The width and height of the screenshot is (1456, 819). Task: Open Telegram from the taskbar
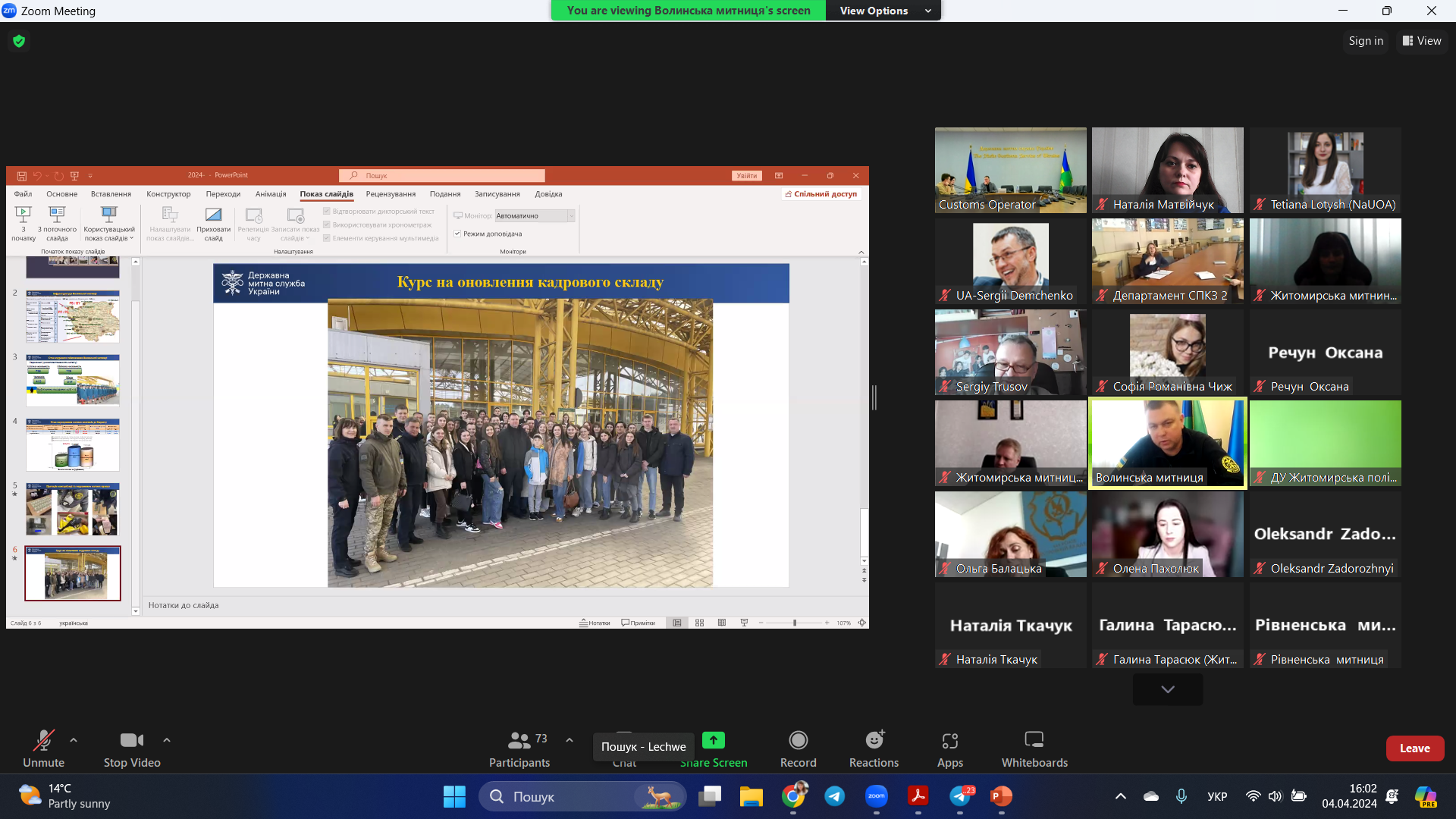[x=834, y=796]
